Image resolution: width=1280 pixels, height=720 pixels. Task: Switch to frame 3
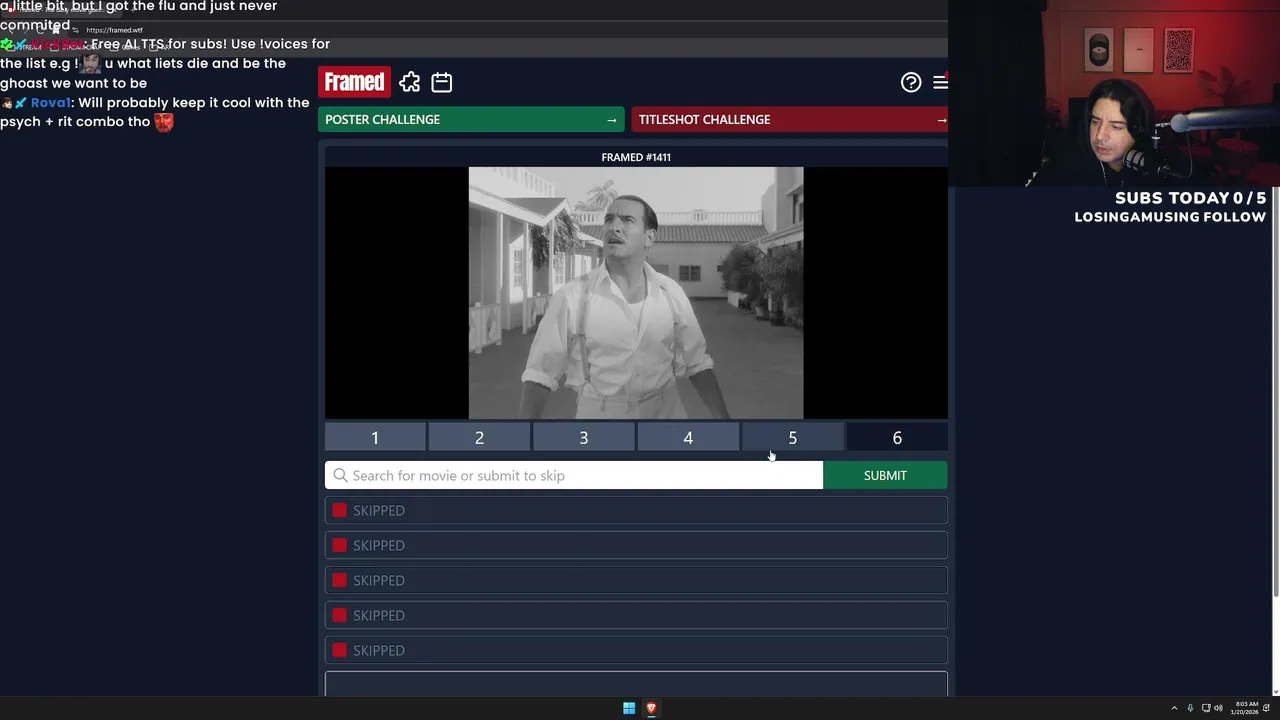pos(584,437)
